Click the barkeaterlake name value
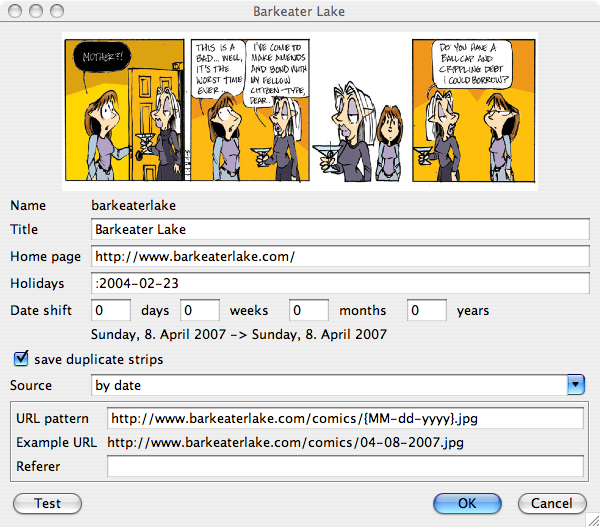This screenshot has width=600, height=527. 134,206
